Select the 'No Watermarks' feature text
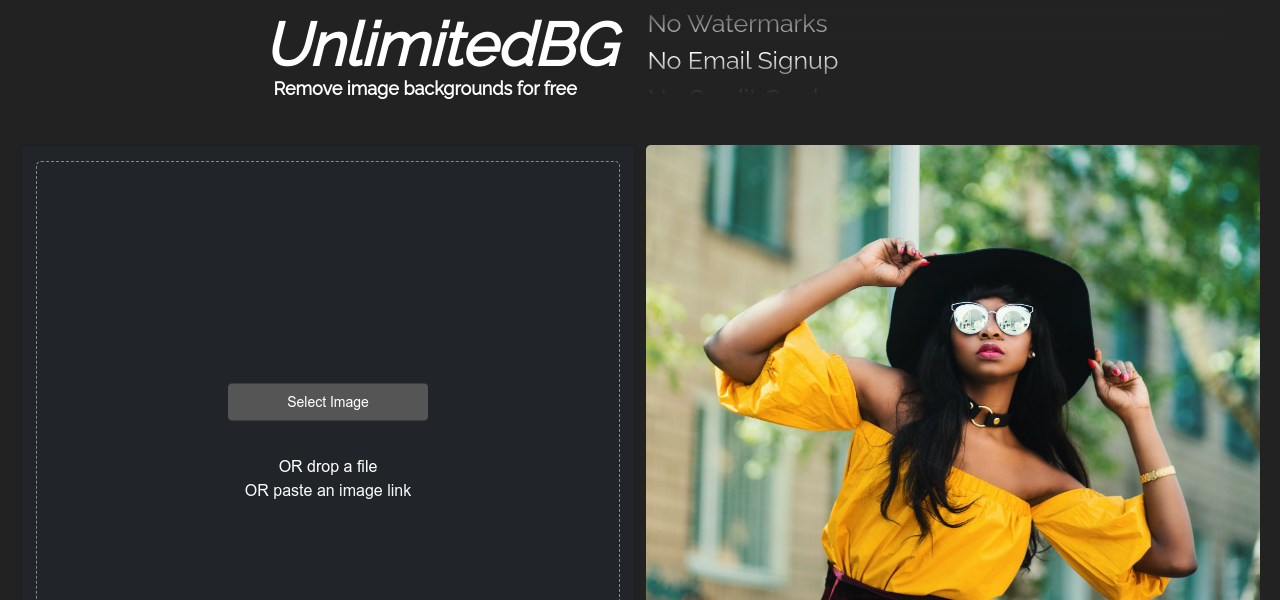 coord(737,24)
